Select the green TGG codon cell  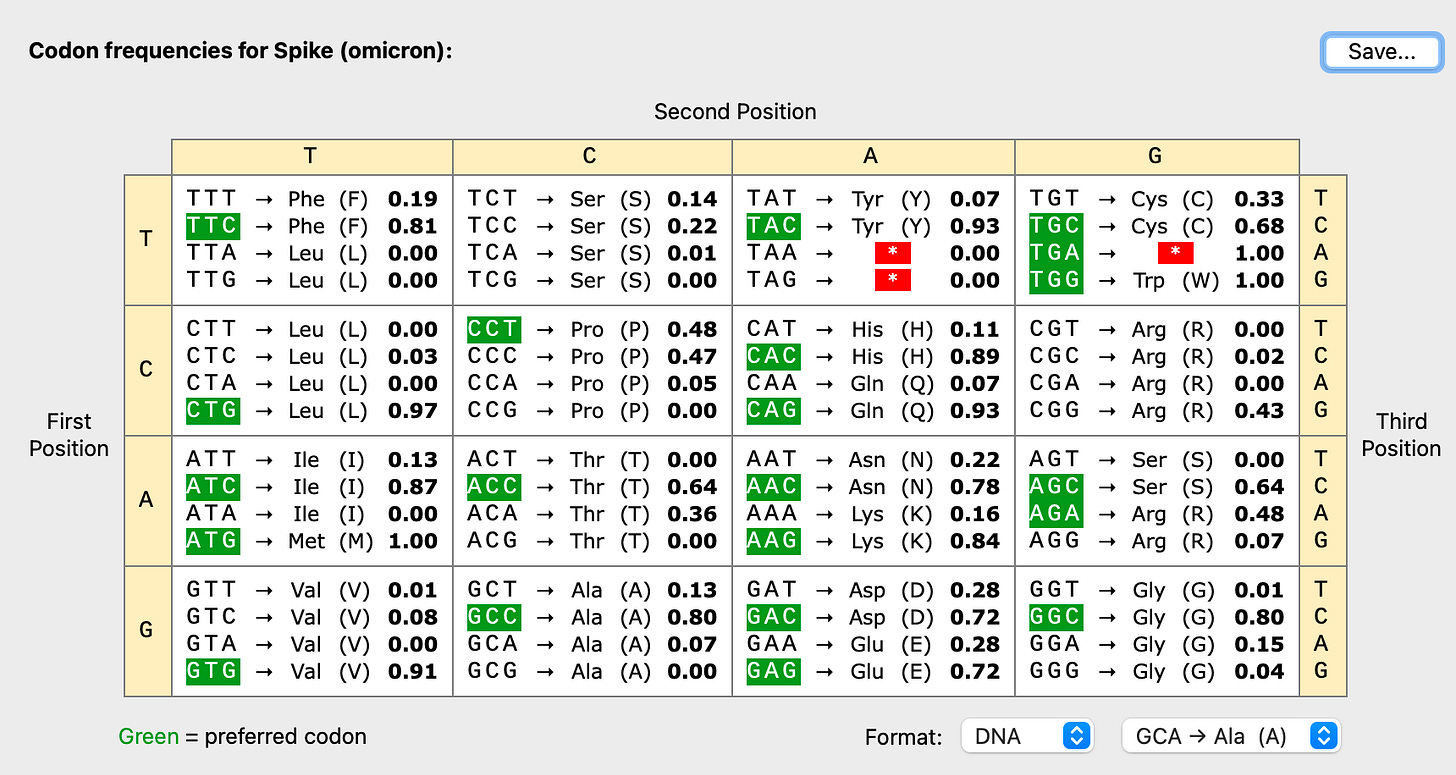click(1054, 280)
